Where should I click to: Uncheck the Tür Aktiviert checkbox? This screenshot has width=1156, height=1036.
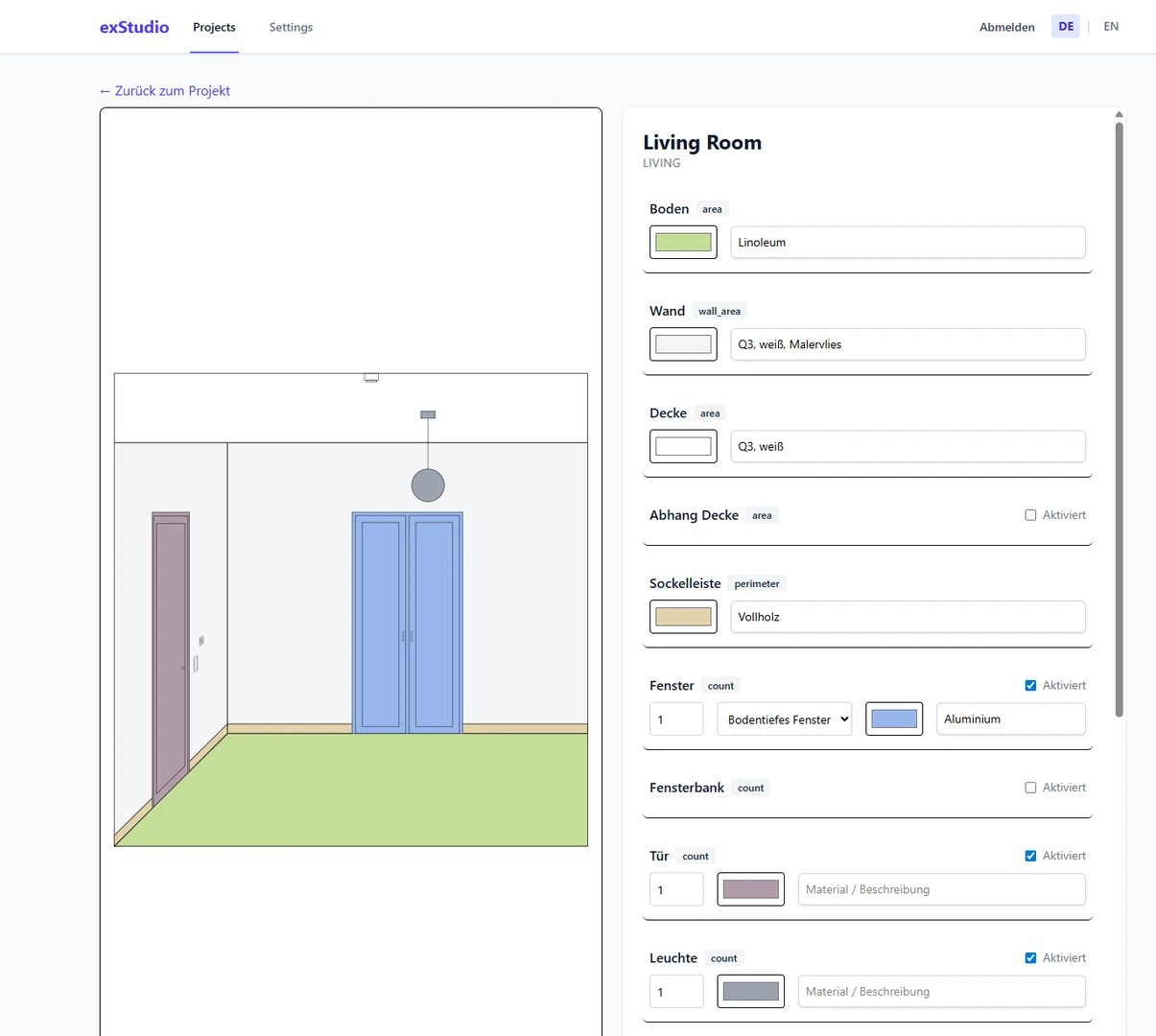(1030, 856)
